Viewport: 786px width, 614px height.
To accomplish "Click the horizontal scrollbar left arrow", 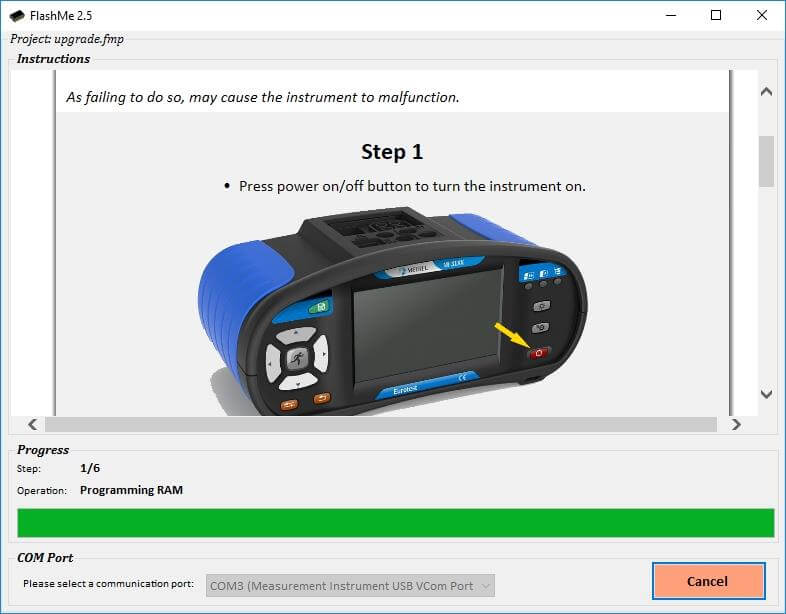I will coord(33,425).
